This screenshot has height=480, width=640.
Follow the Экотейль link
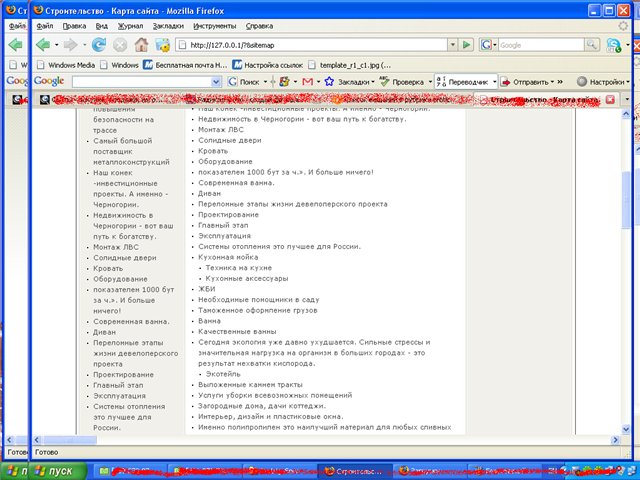pyautogui.click(x=225, y=374)
